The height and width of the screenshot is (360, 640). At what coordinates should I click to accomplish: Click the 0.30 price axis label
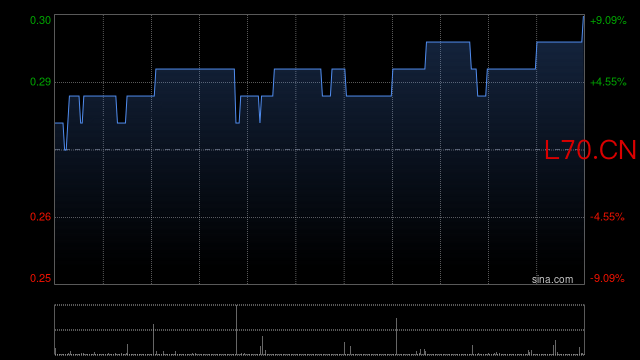tap(40, 20)
